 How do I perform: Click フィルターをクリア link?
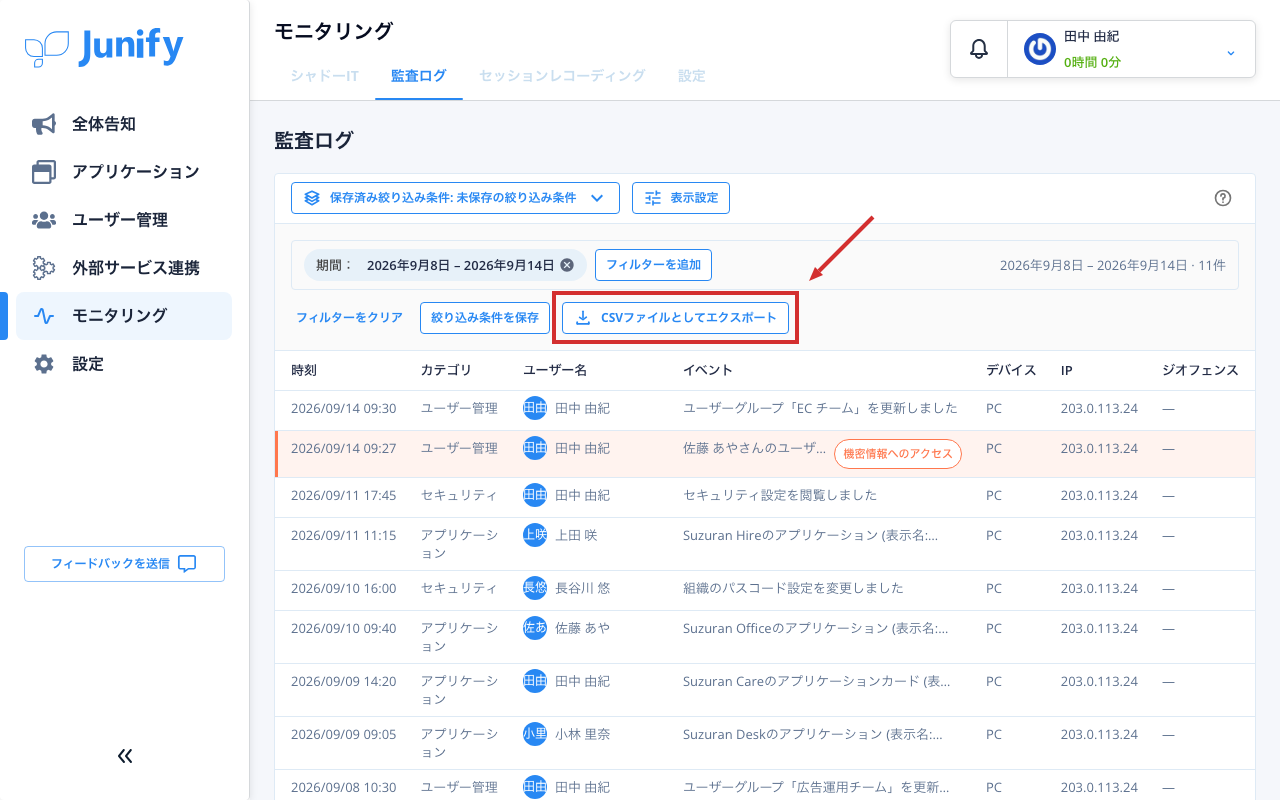[x=349, y=318]
